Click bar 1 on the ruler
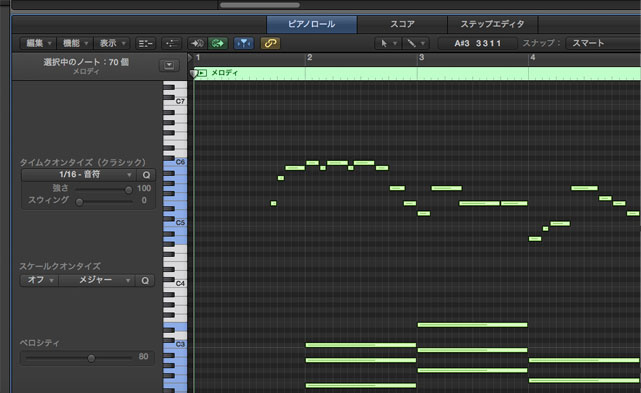 click(x=198, y=58)
